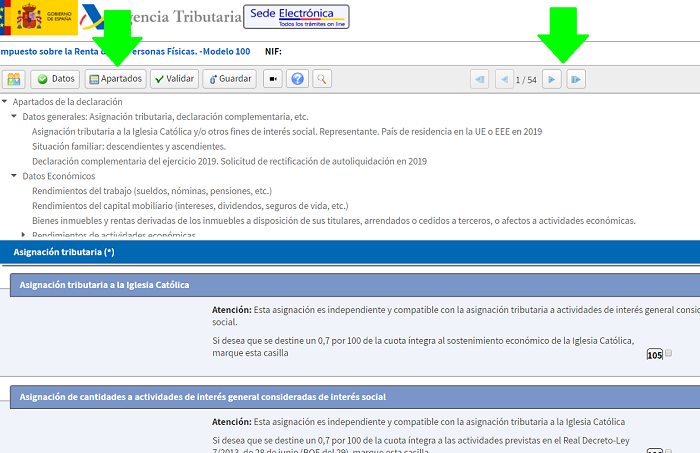The image size is (700, 453).
Task: Click the Sede Electrónica logo link
Action: [x=296, y=17]
